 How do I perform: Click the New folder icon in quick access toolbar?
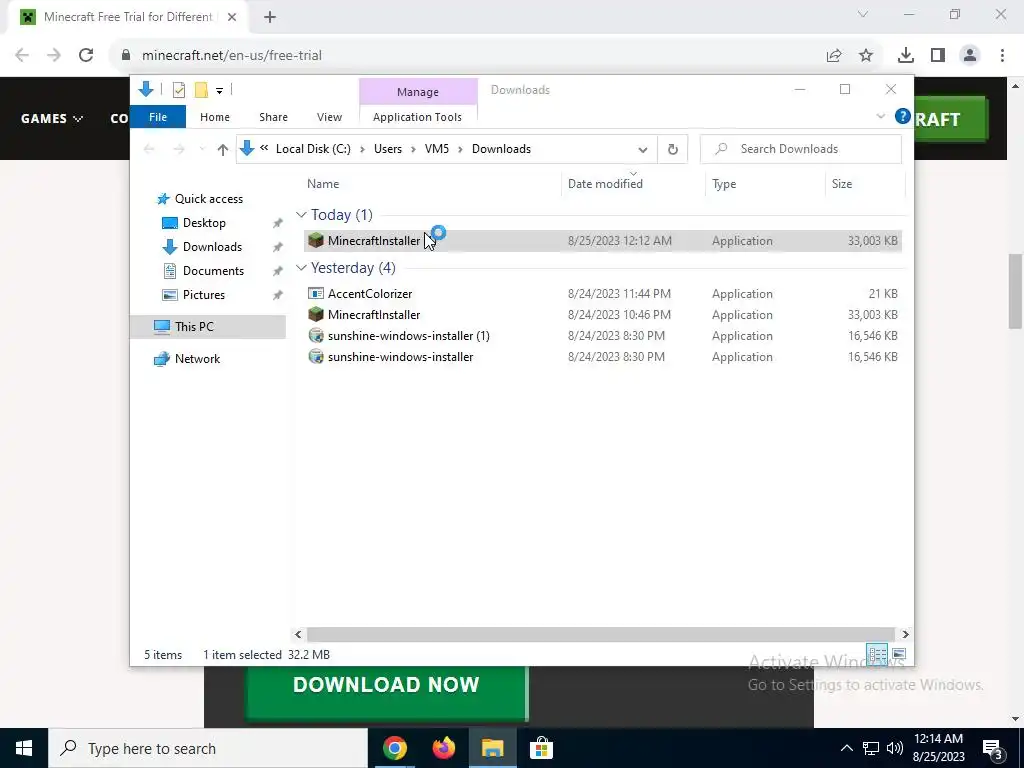point(201,90)
